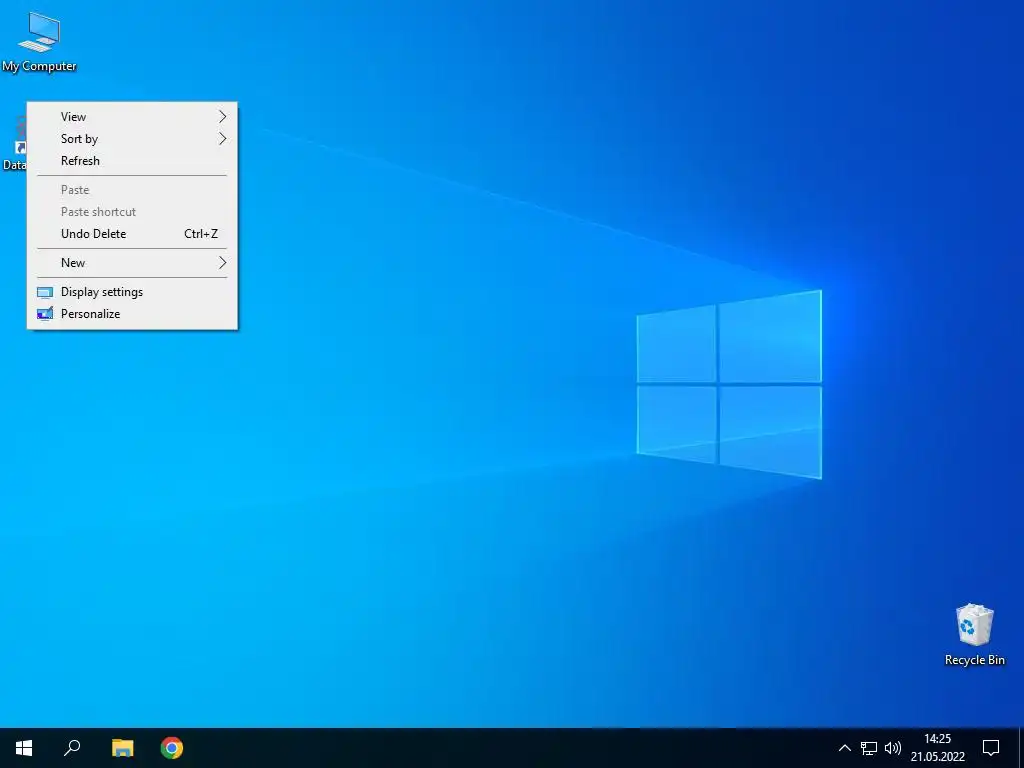Expand the New submenu
This screenshot has width=1024, height=768.
pyautogui.click(x=132, y=263)
